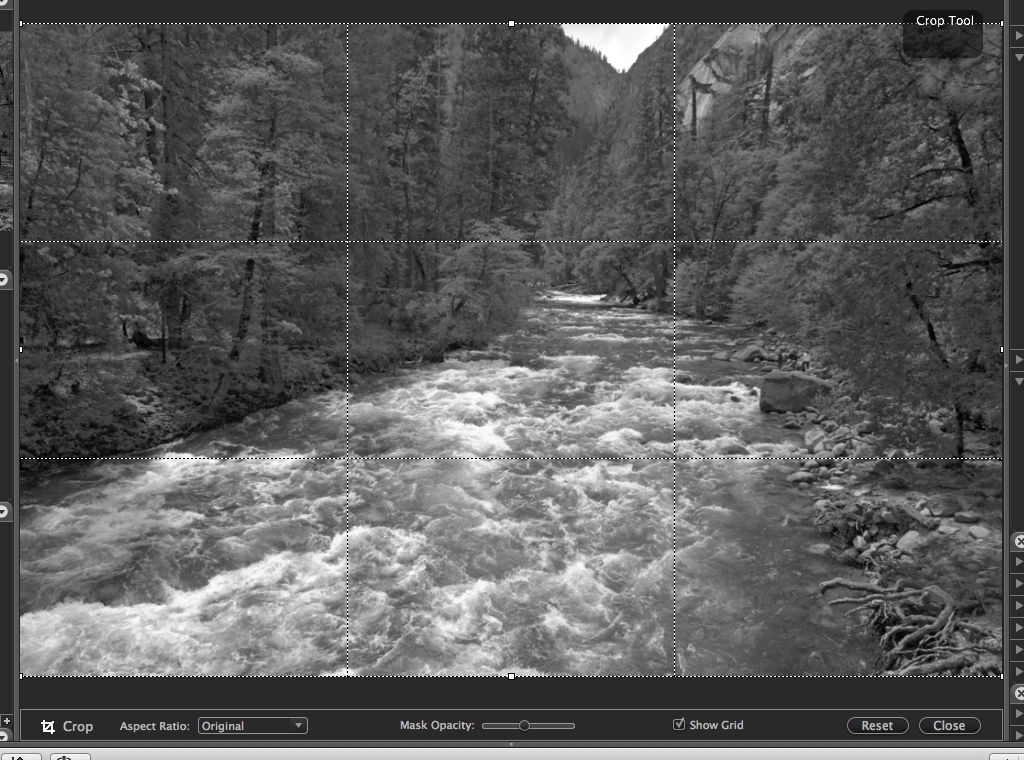This screenshot has height=760, width=1024.
Task: Click the lower round arrow icon on left edge
Action: coord(4,511)
